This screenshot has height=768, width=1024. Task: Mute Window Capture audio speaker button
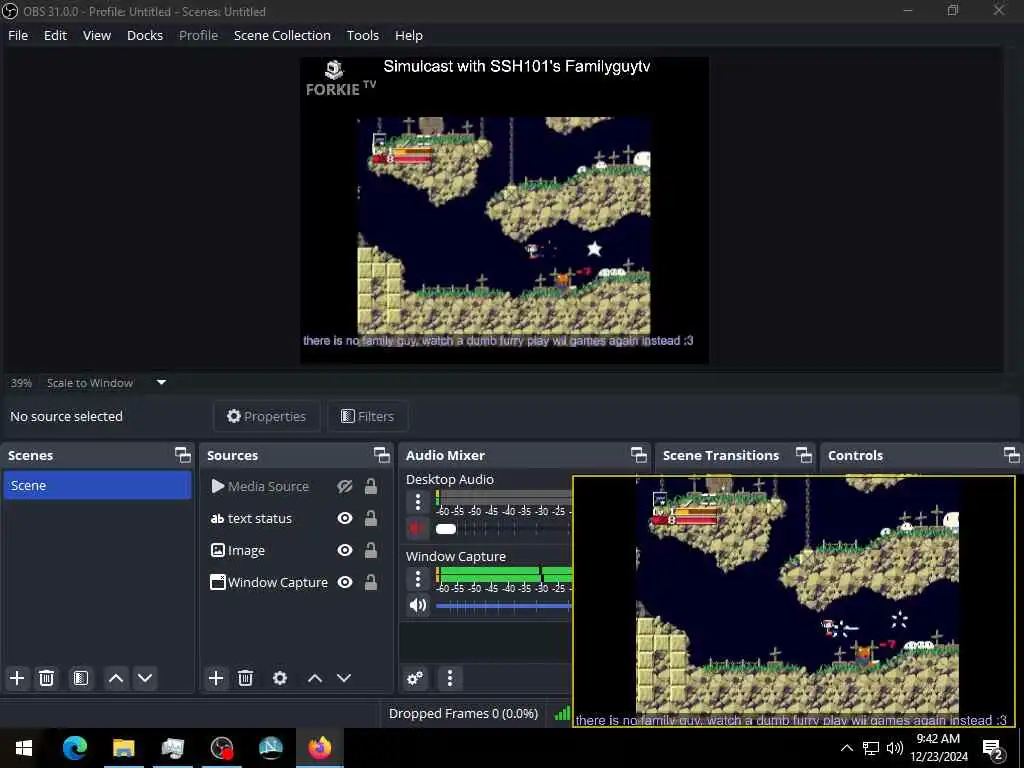(417, 605)
